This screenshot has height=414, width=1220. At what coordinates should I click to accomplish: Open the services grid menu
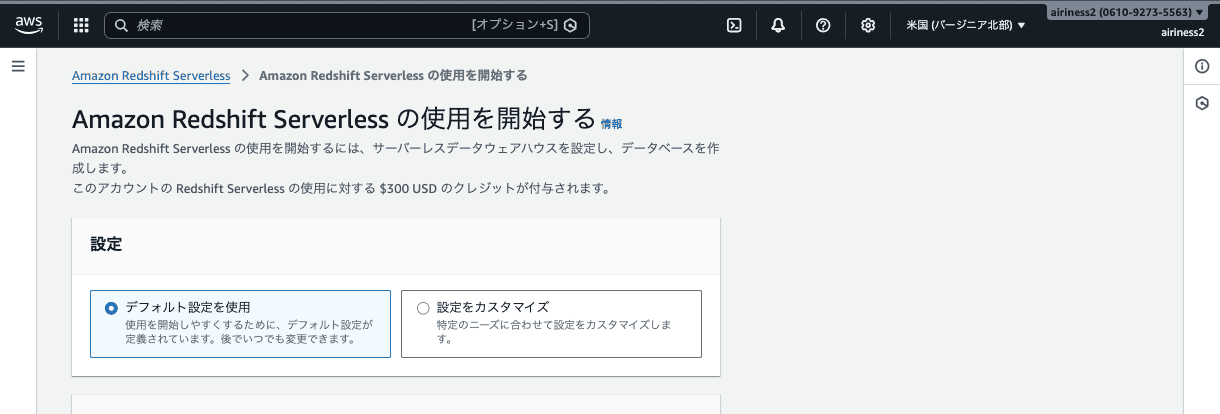point(81,25)
